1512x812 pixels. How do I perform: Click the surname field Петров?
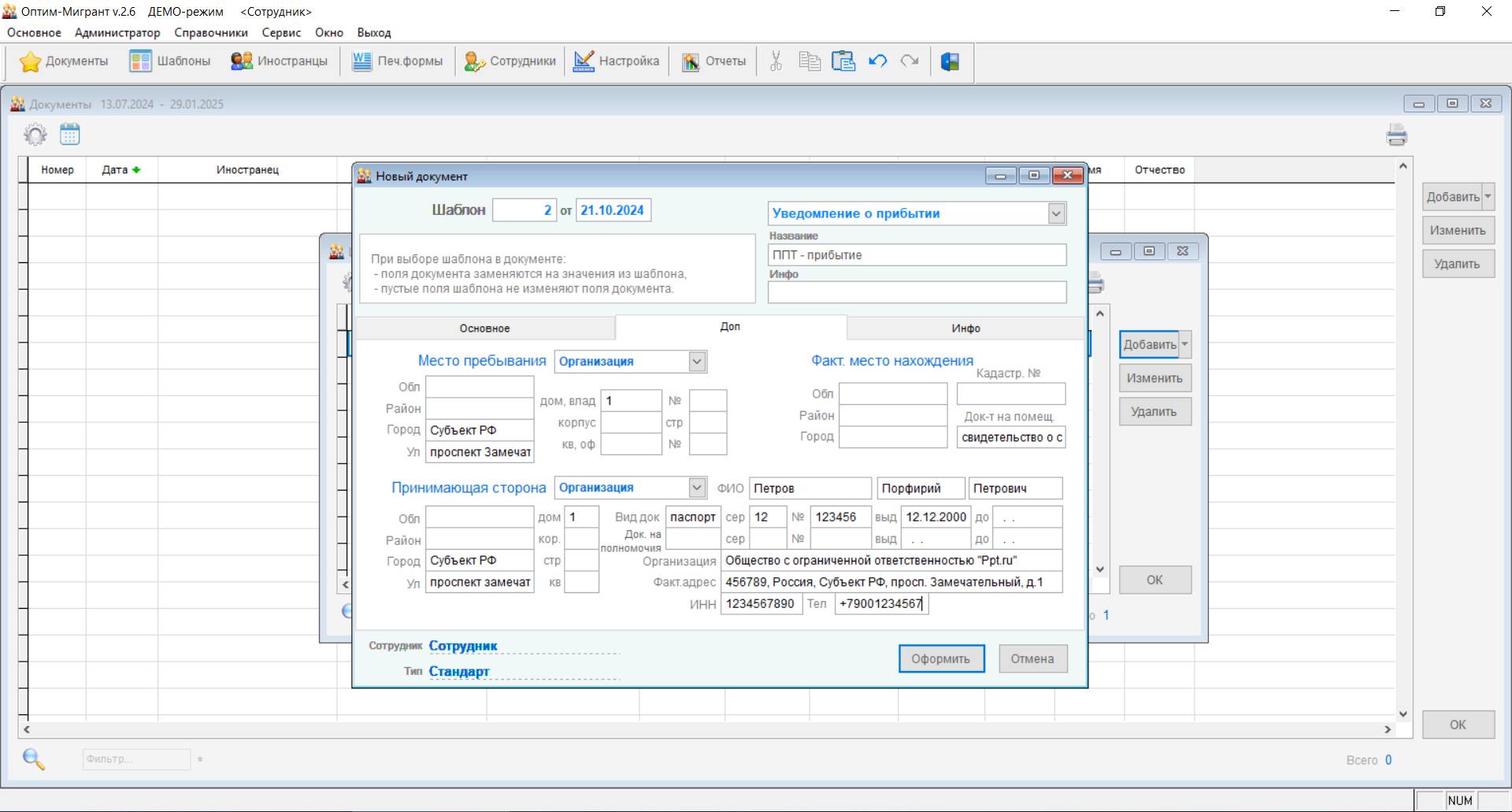coord(810,488)
